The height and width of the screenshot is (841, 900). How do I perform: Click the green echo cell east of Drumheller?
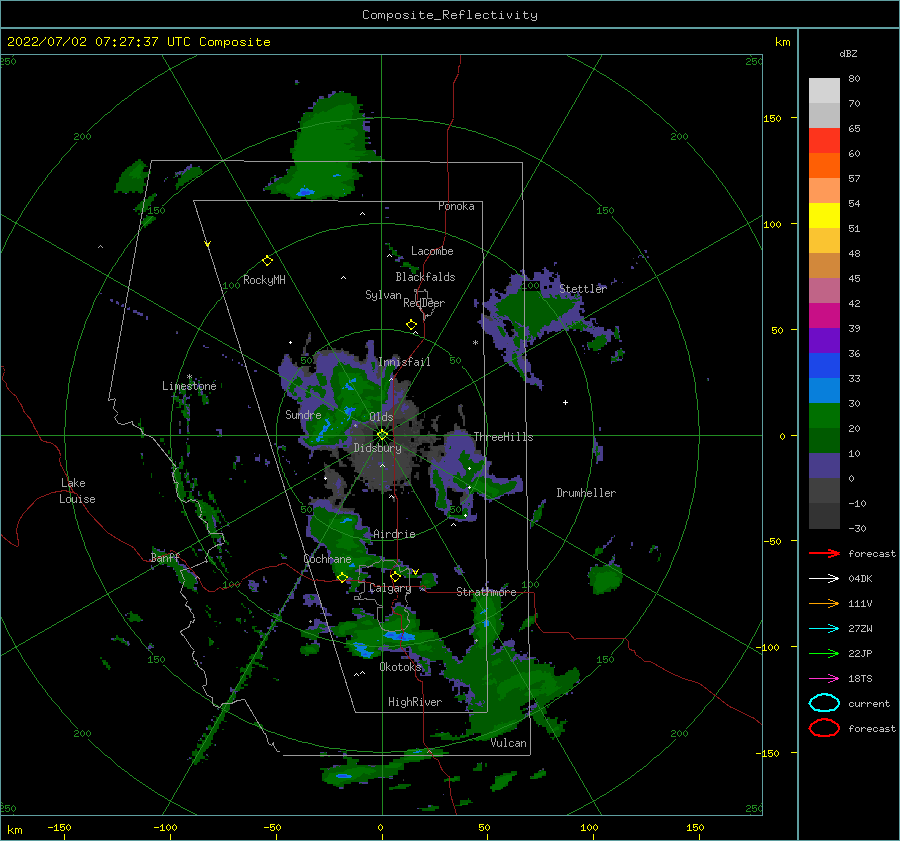coord(605,577)
